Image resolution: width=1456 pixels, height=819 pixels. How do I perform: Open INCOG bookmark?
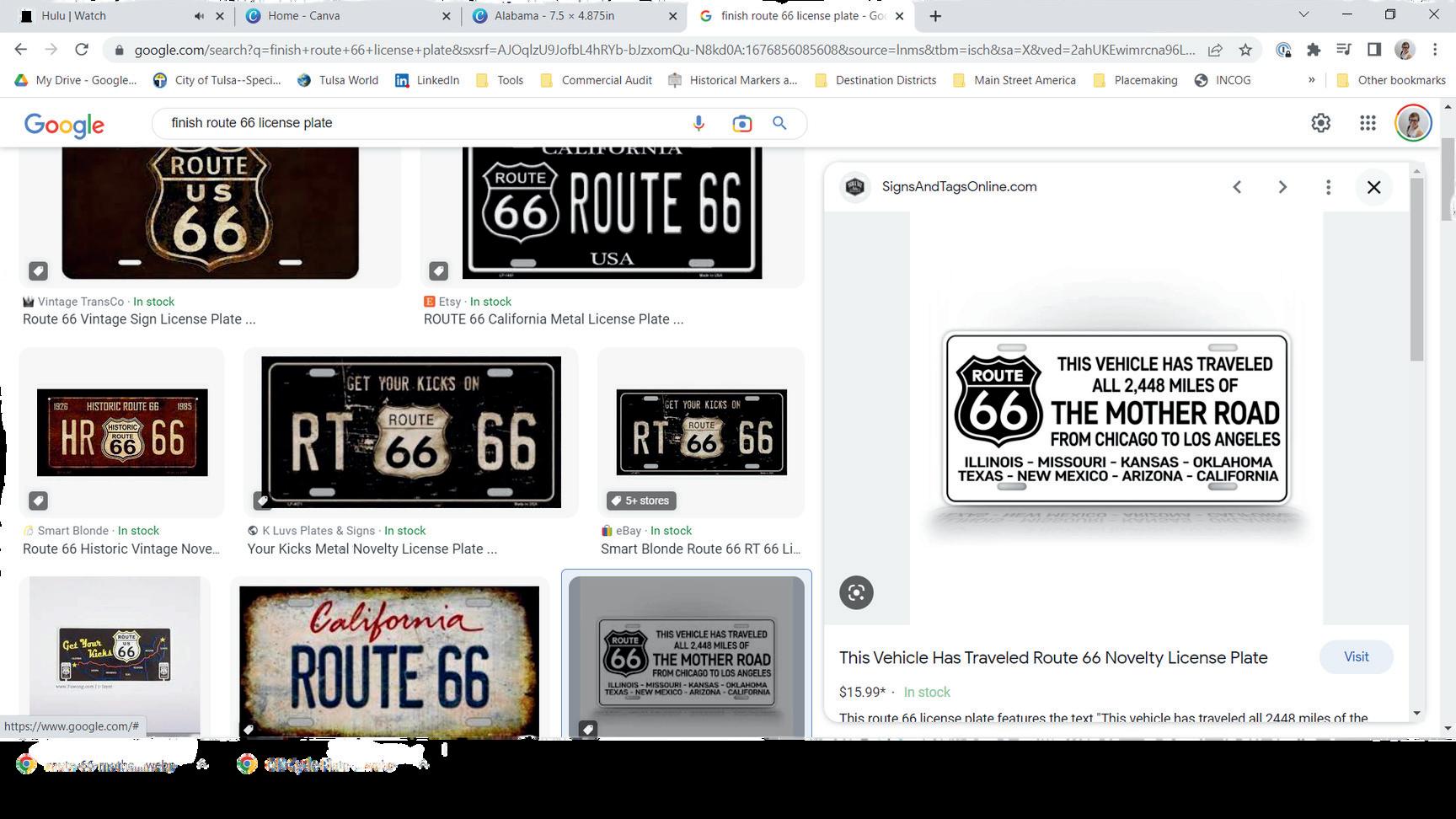1223,80
